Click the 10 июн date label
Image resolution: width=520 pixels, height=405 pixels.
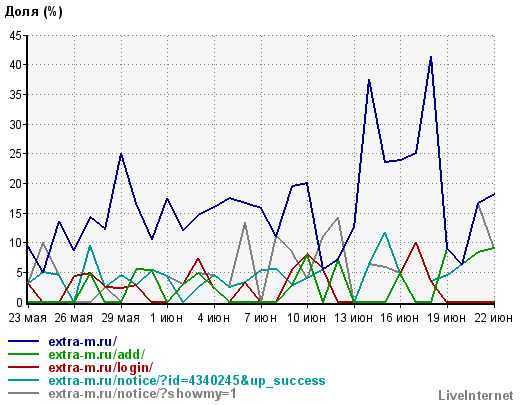coord(306,318)
